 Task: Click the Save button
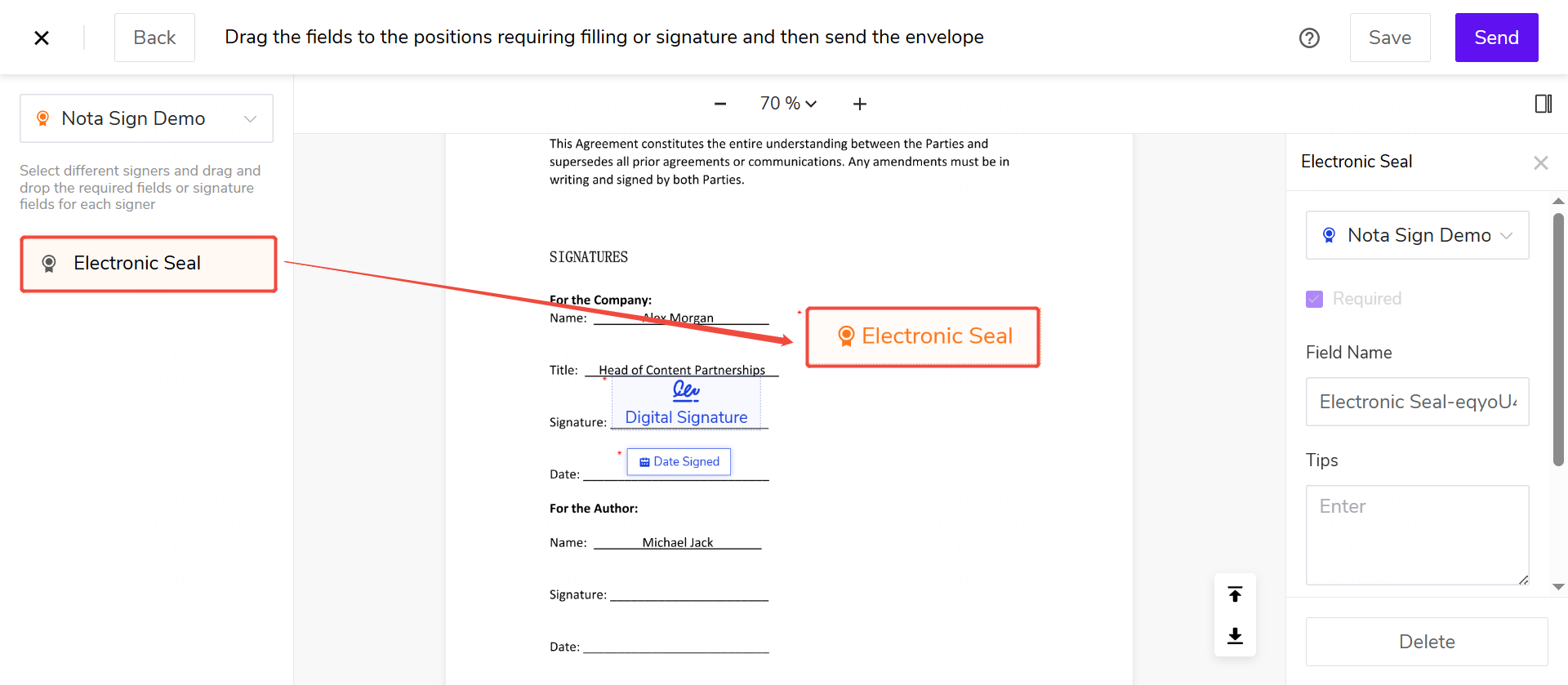(1389, 38)
